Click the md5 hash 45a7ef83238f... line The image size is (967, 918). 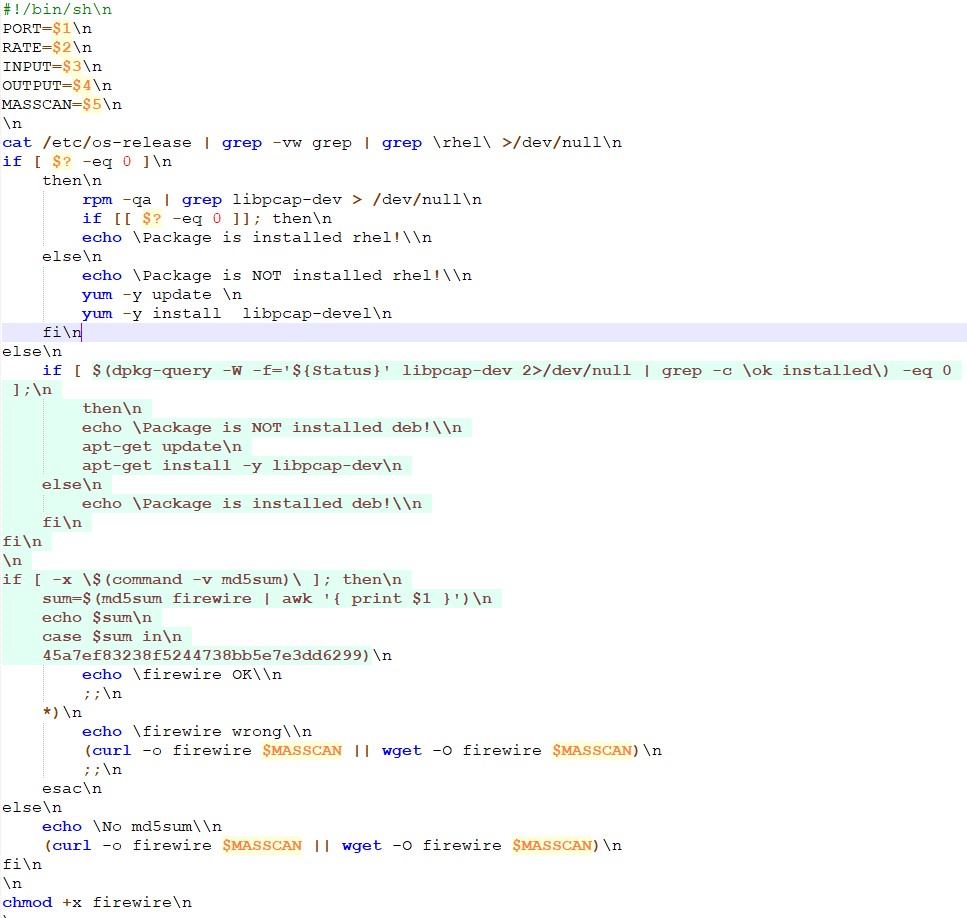coord(217,655)
